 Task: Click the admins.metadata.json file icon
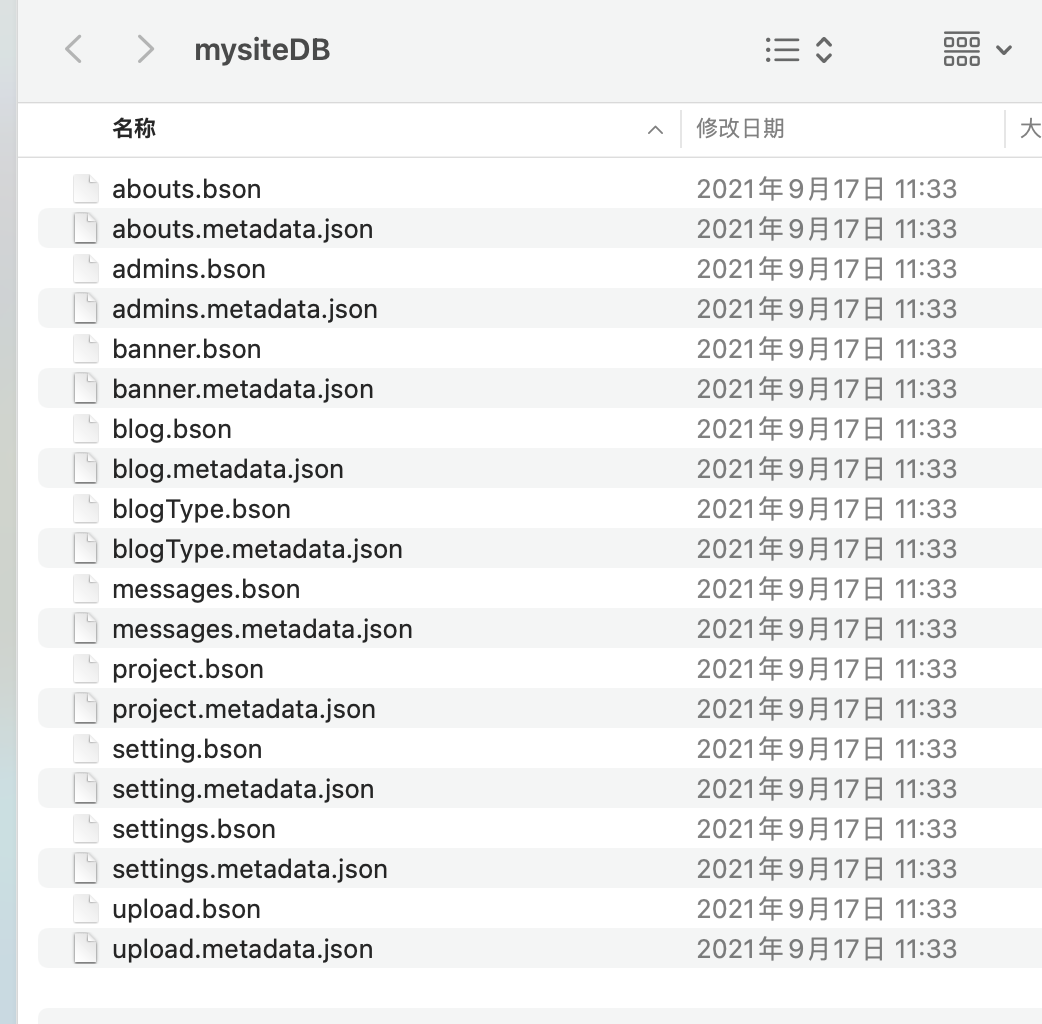point(86,309)
